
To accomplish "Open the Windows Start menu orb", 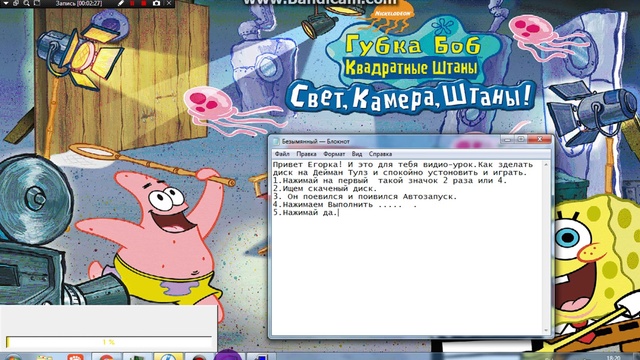I will tap(13, 357).
